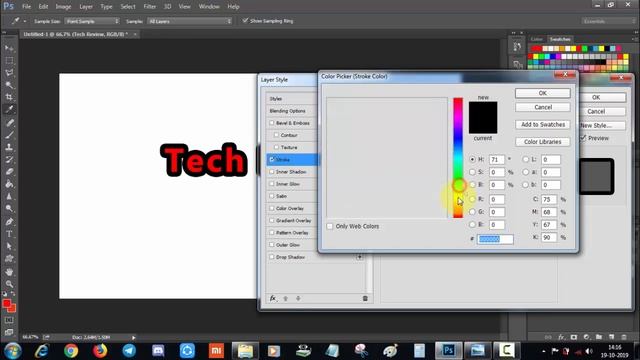
Task: Select the Quick Selection tool
Action: coord(9,85)
